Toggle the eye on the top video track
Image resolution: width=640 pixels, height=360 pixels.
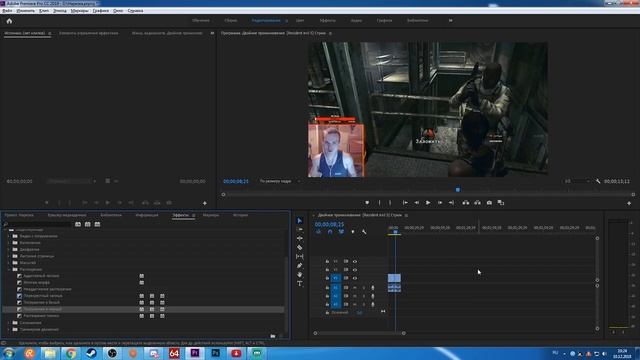pos(355,262)
